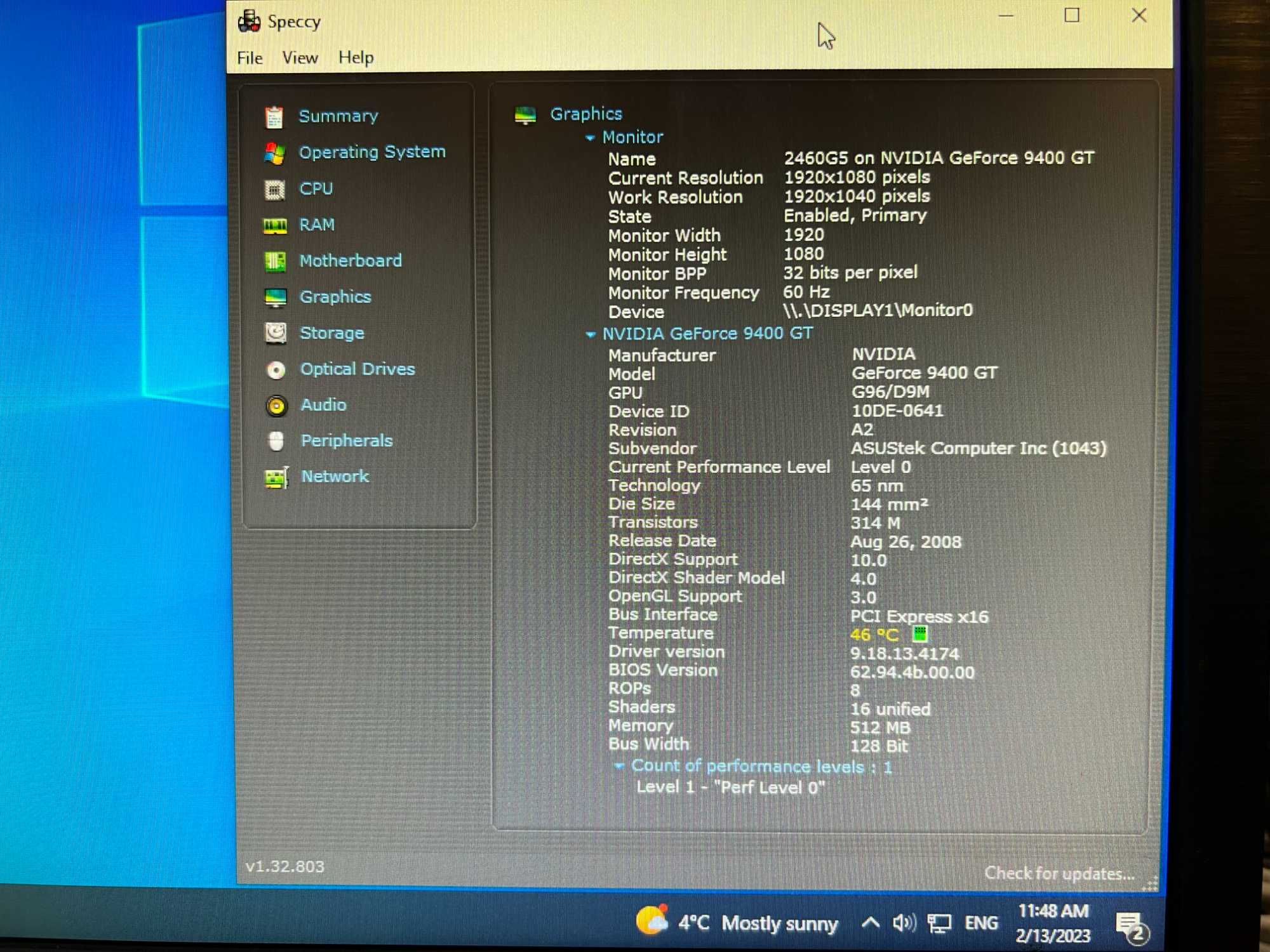Open the File menu
This screenshot has width=1270, height=952.
click(x=250, y=57)
